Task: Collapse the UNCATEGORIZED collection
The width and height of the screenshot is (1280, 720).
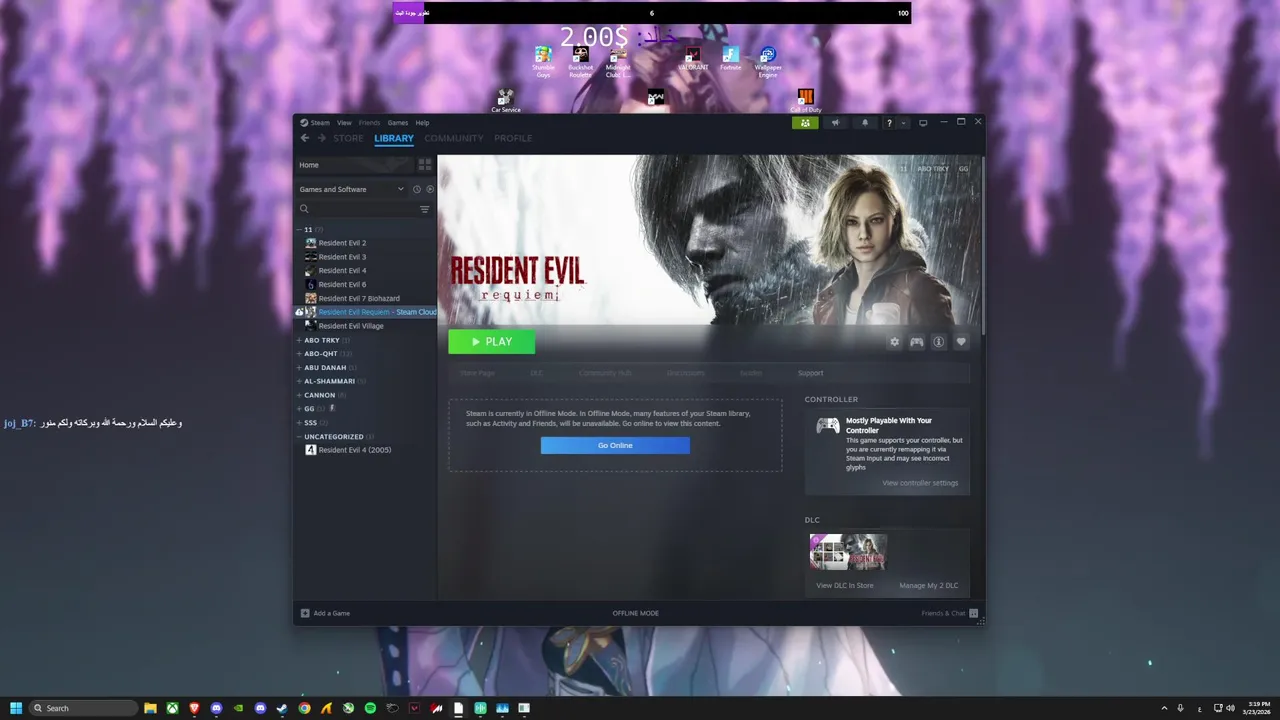Action: click(299, 437)
